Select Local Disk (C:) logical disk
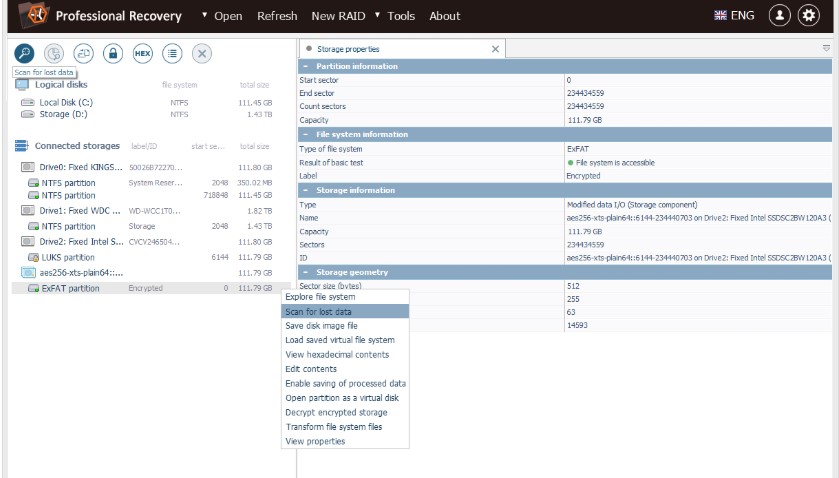 pos(65,102)
